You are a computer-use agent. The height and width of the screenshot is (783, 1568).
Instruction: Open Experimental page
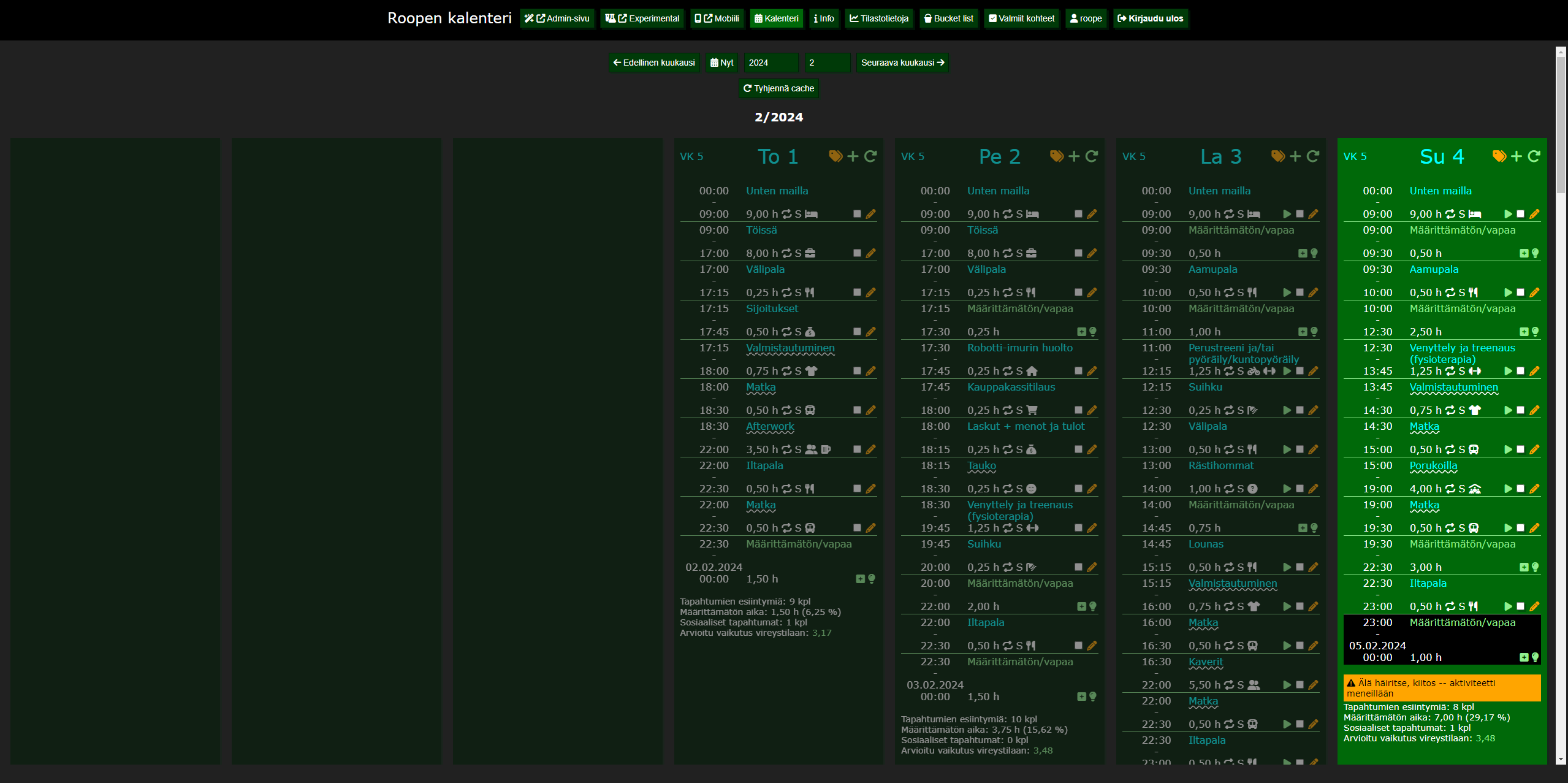pos(642,18)
